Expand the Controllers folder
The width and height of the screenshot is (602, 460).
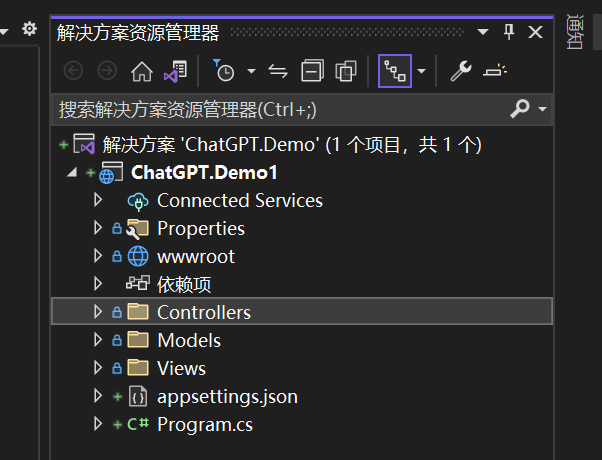[98, 312]
